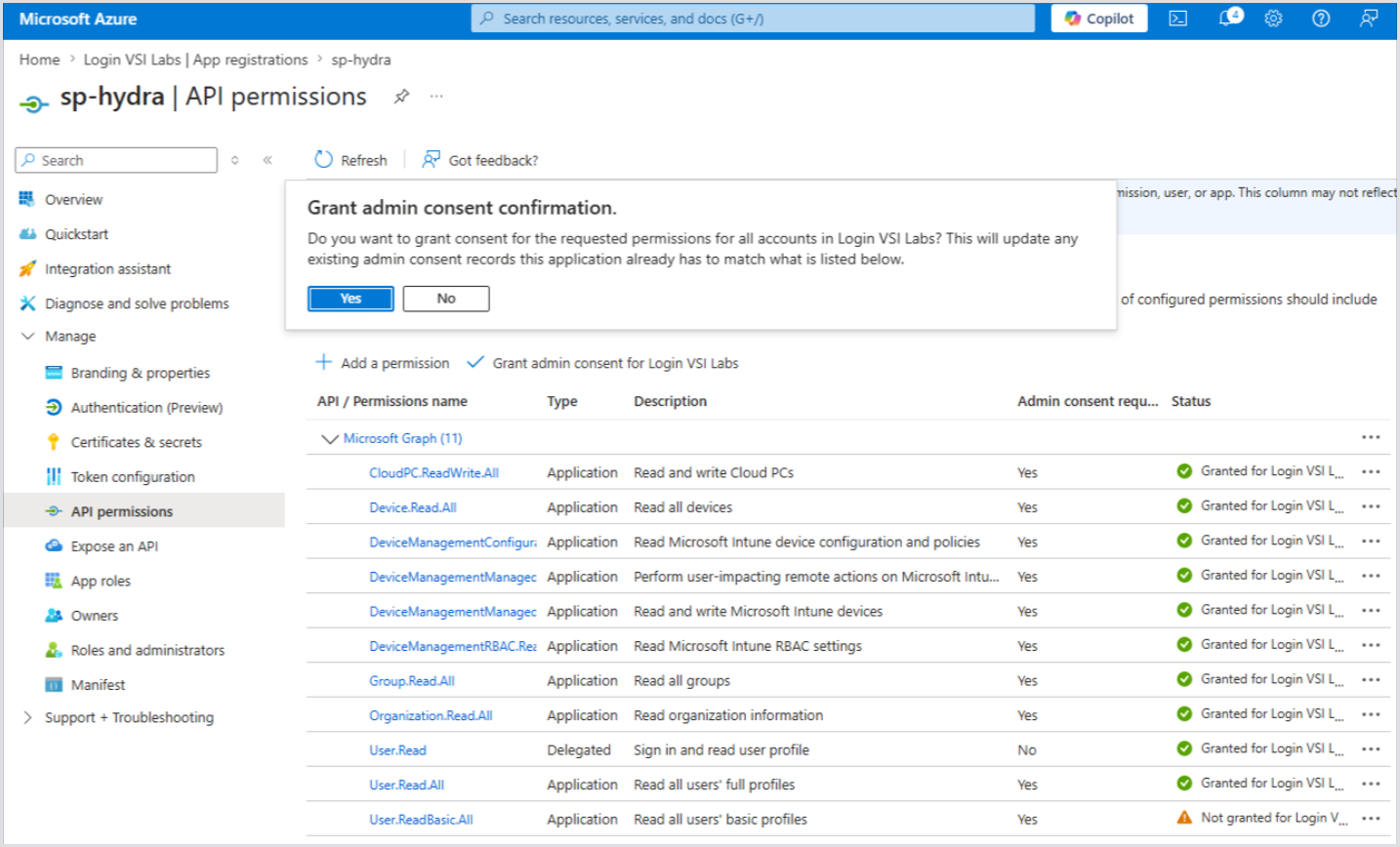Click the Microsoft Graph (11) link
Image resolution: width=1400 pixels, height=847 pixels.
[403, 438]
